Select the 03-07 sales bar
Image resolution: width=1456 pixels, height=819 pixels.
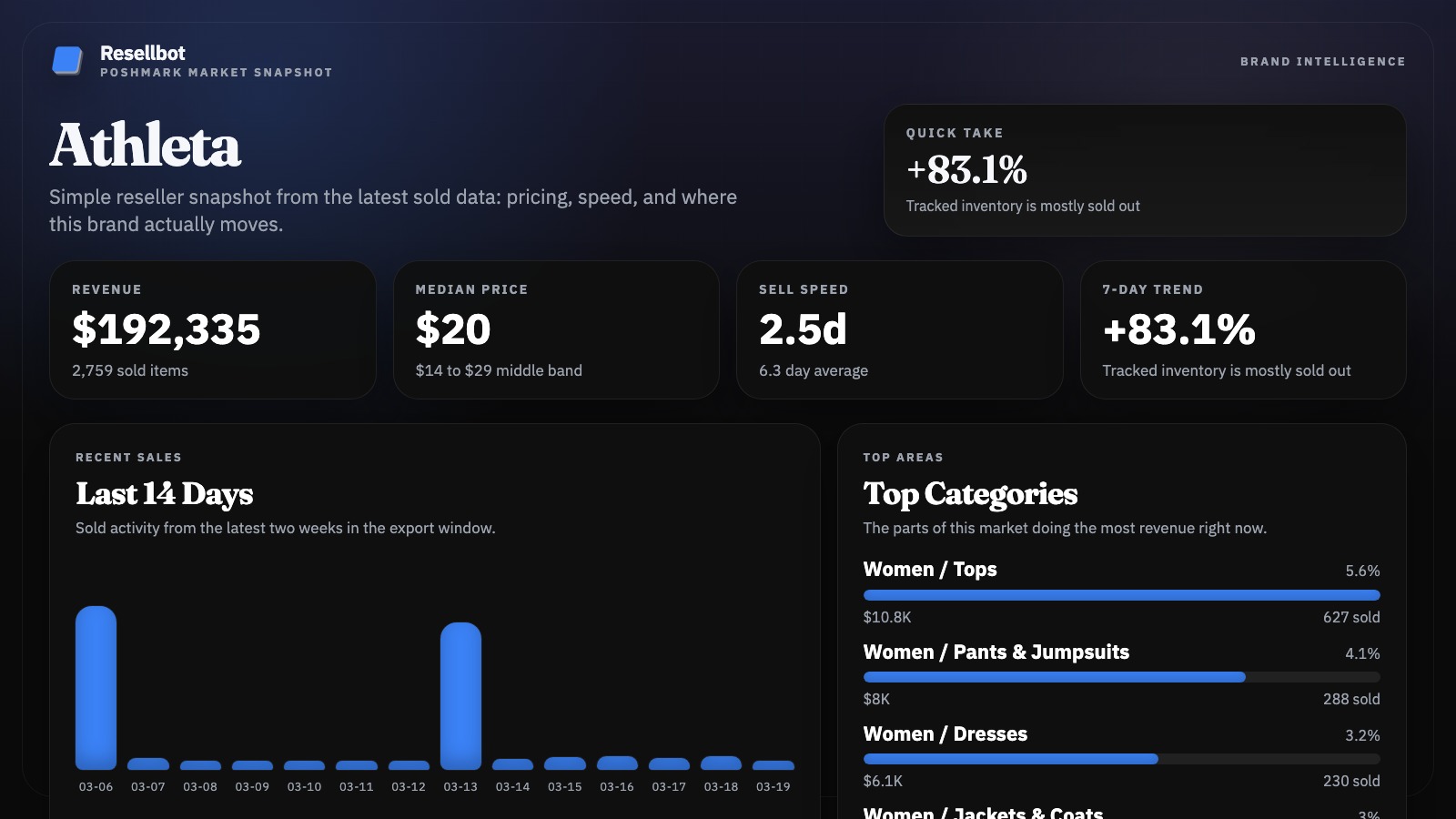point(148,764)
